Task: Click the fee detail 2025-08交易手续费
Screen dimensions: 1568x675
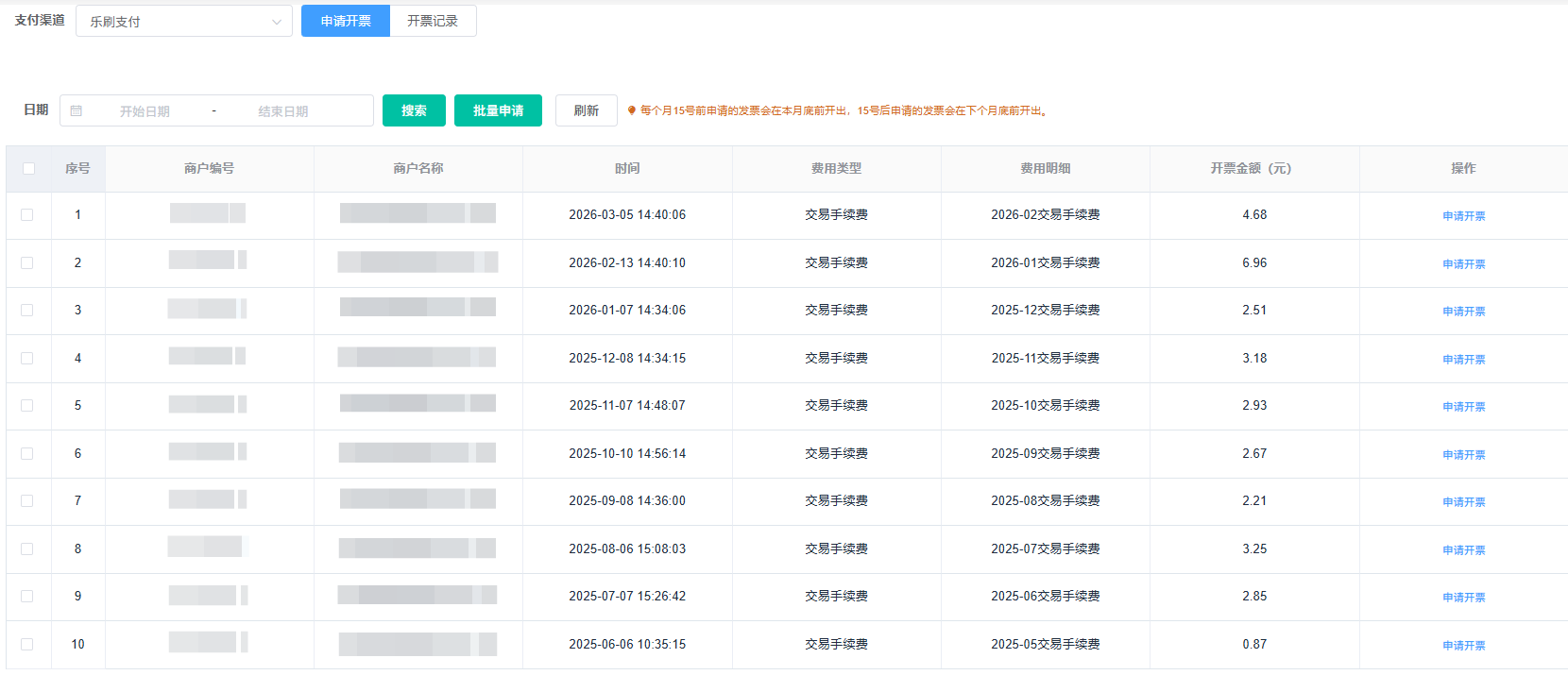Action: click(1046, 500)
